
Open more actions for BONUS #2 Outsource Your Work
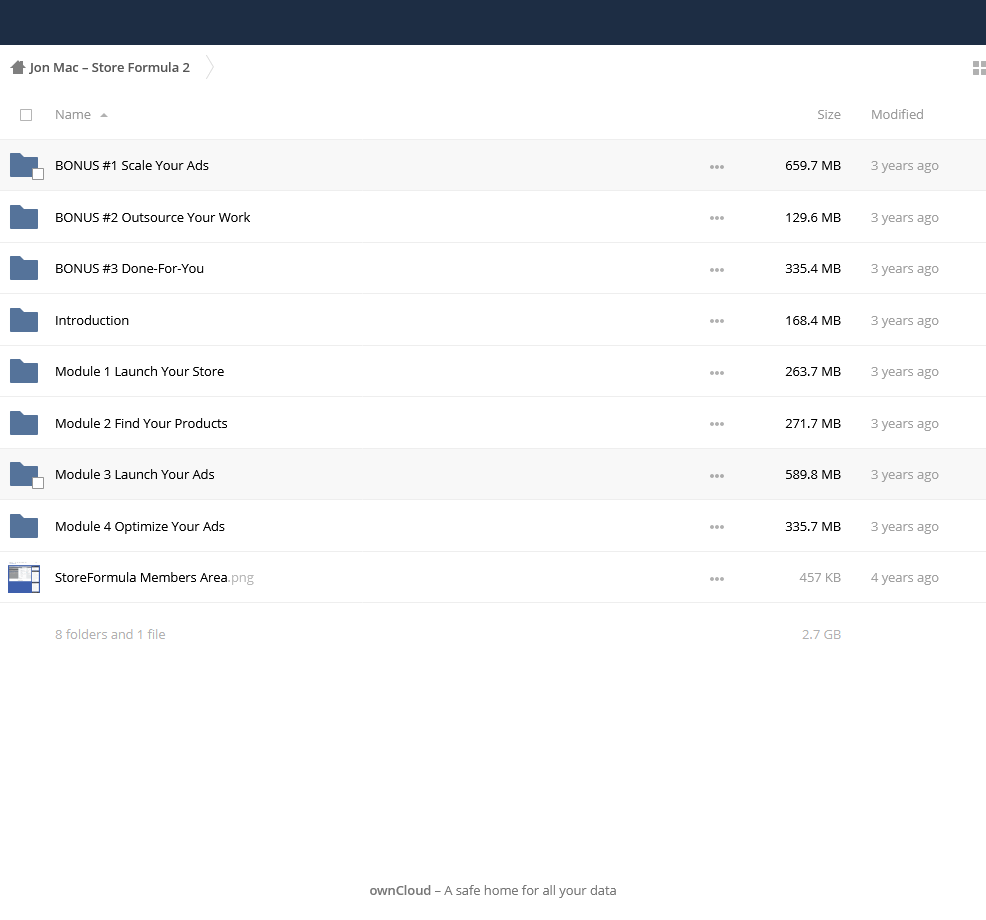717,218
